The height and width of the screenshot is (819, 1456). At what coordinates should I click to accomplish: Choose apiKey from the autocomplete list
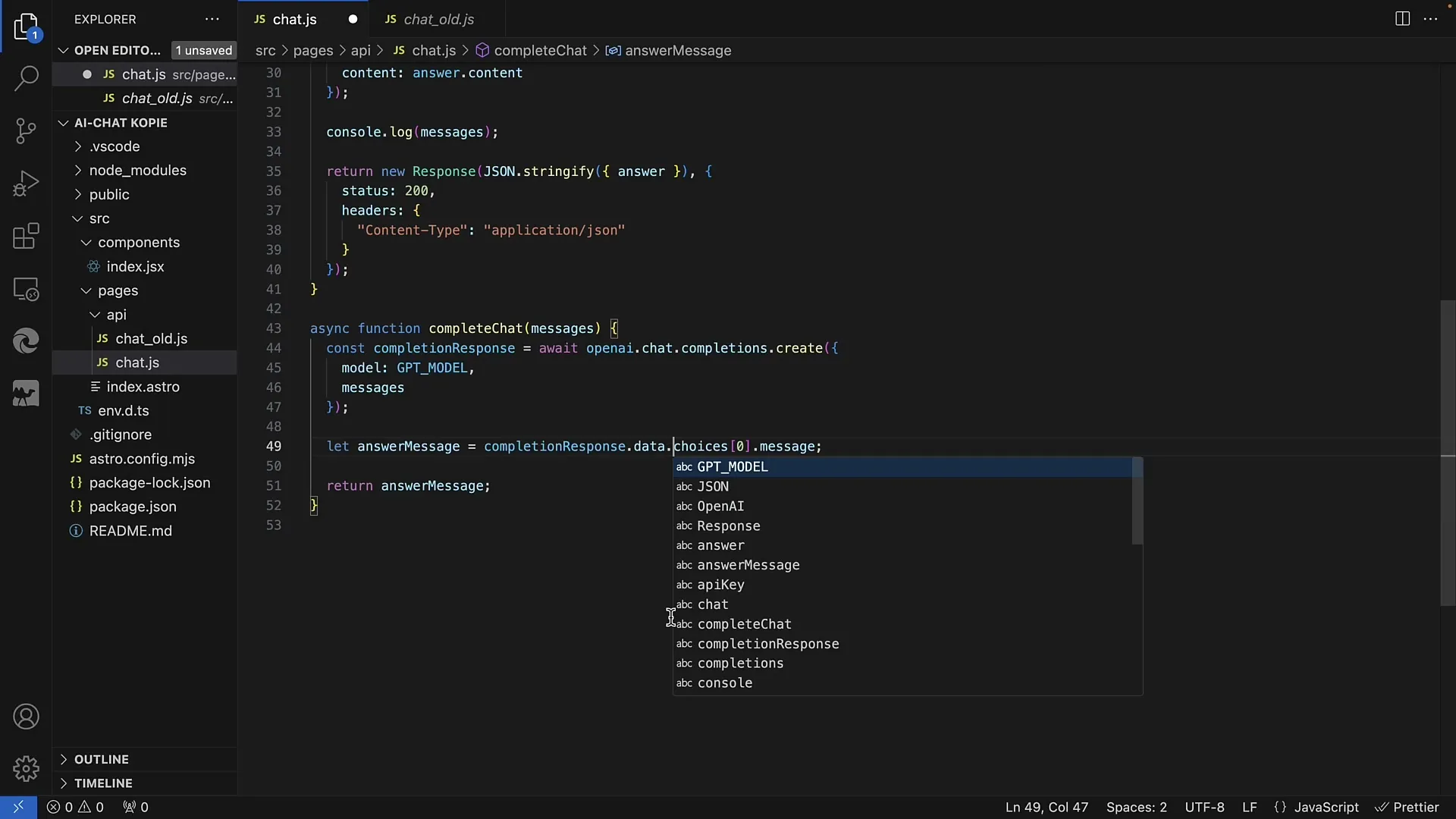pyautogui.click(x=902, y=585)
